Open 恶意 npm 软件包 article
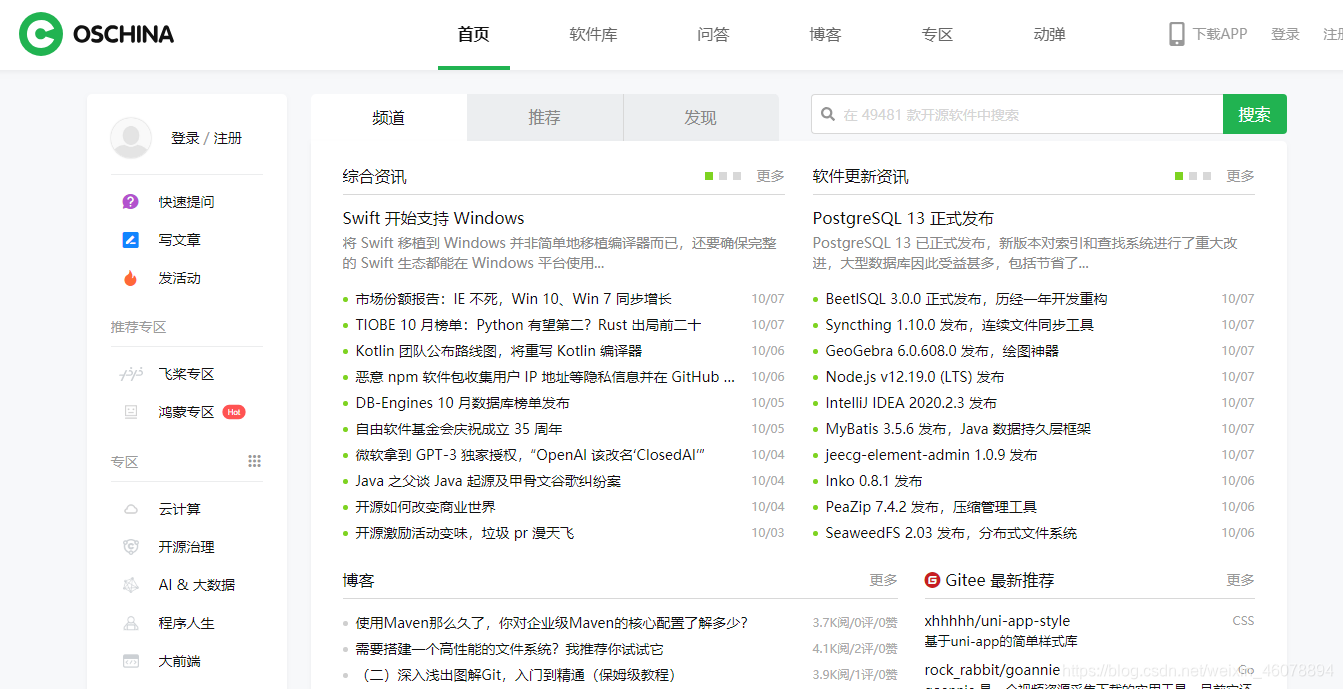 546,377
